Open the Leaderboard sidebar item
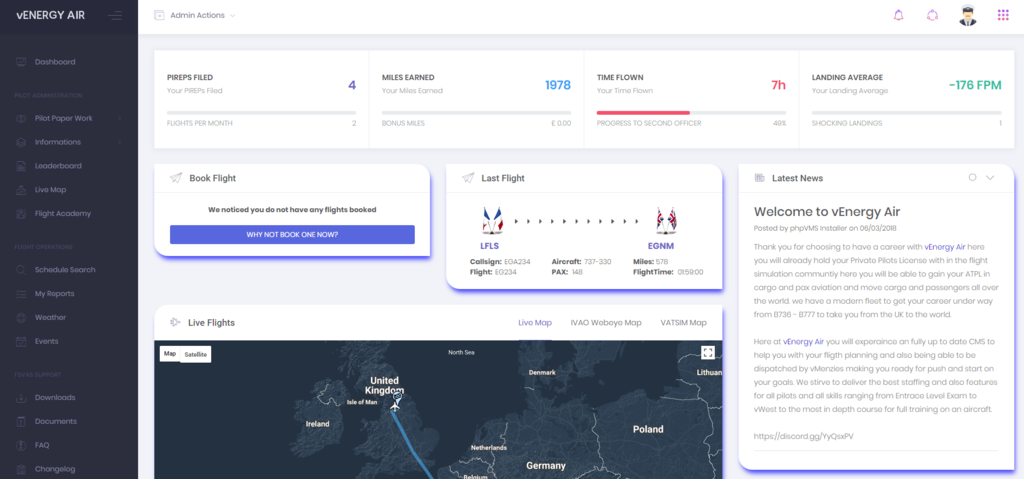This screenshot has height=479, width=1024. (x=58, y=166)
